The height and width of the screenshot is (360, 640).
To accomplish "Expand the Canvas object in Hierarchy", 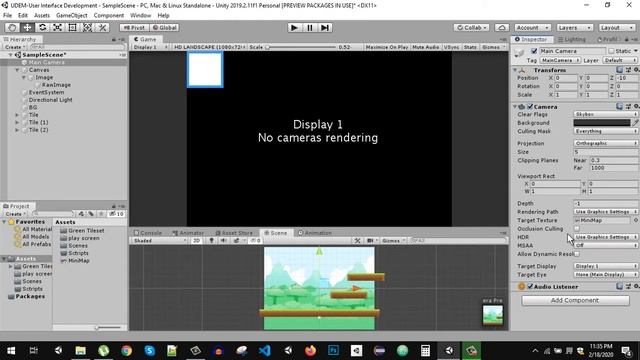I will (x=17, y=70).
